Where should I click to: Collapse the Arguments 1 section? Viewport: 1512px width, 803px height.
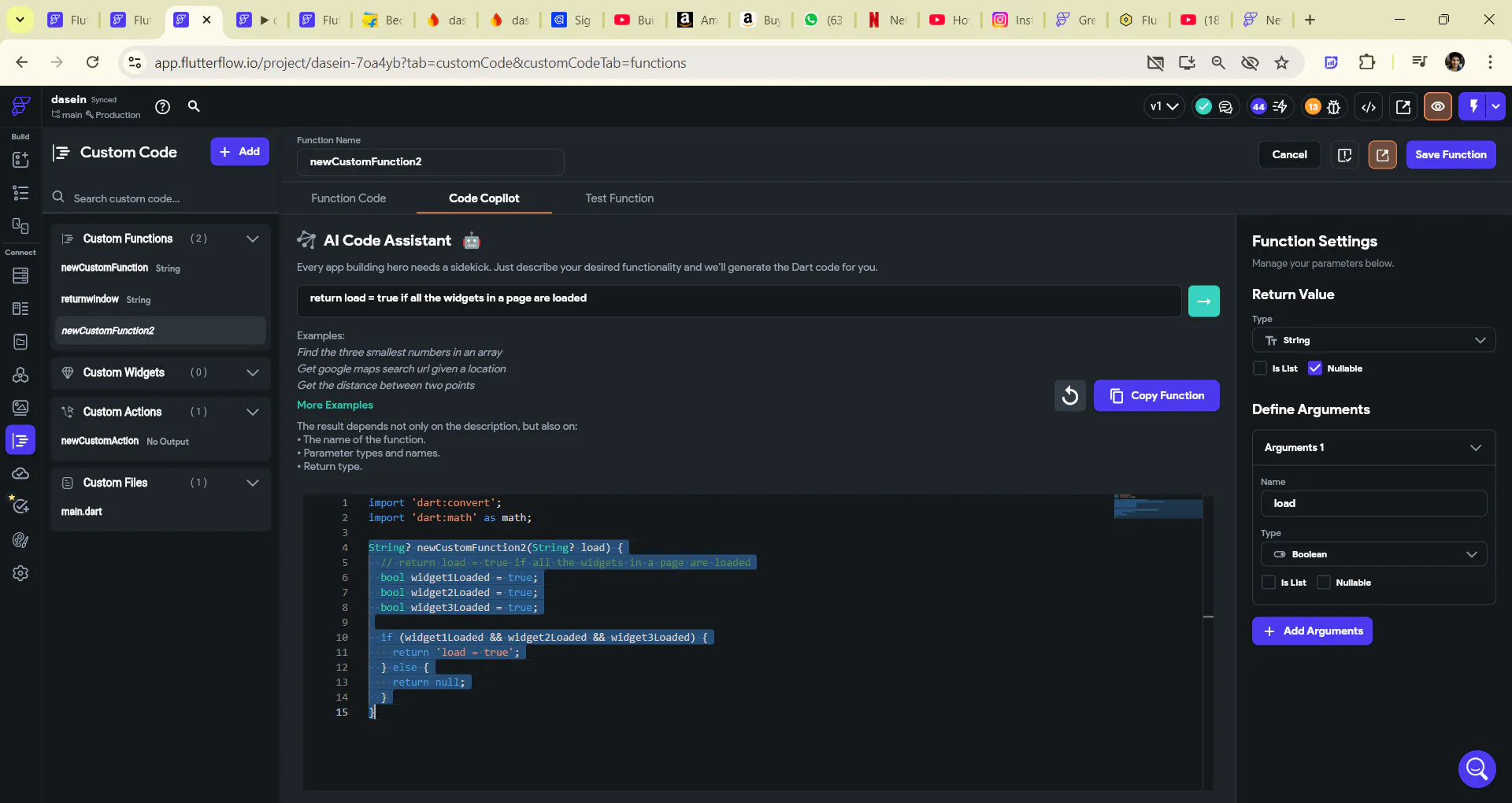(x=1475, y=447)
